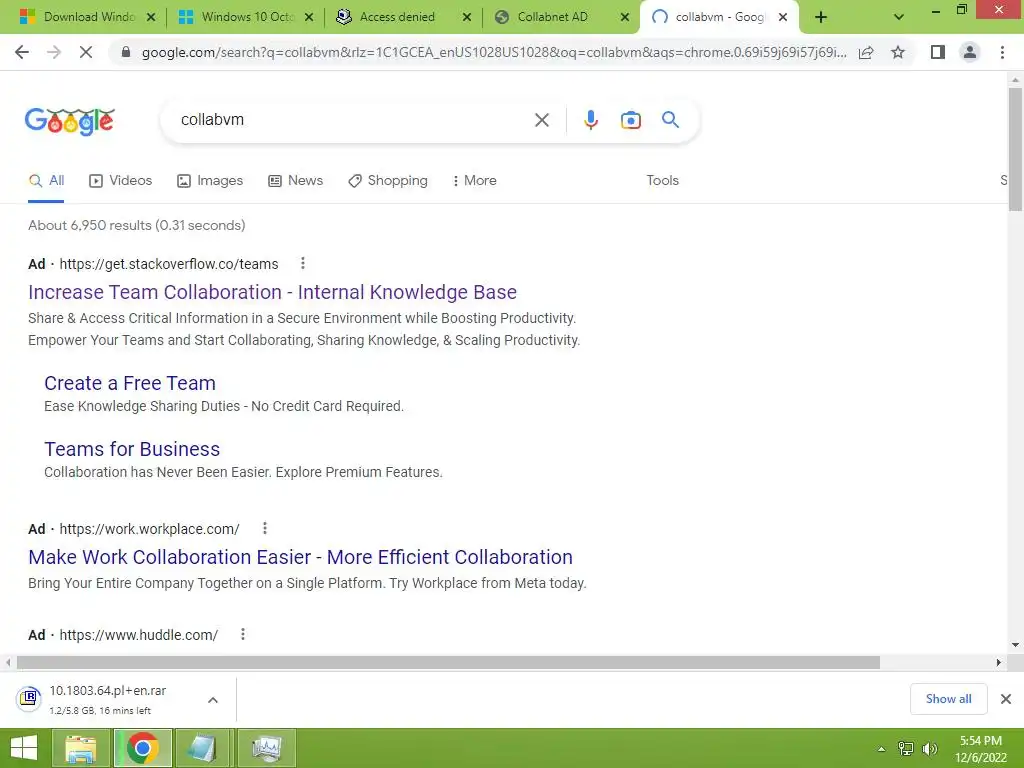Search by image with camera icon
This screenshot has width=1024, height=768.
point(630,120)
